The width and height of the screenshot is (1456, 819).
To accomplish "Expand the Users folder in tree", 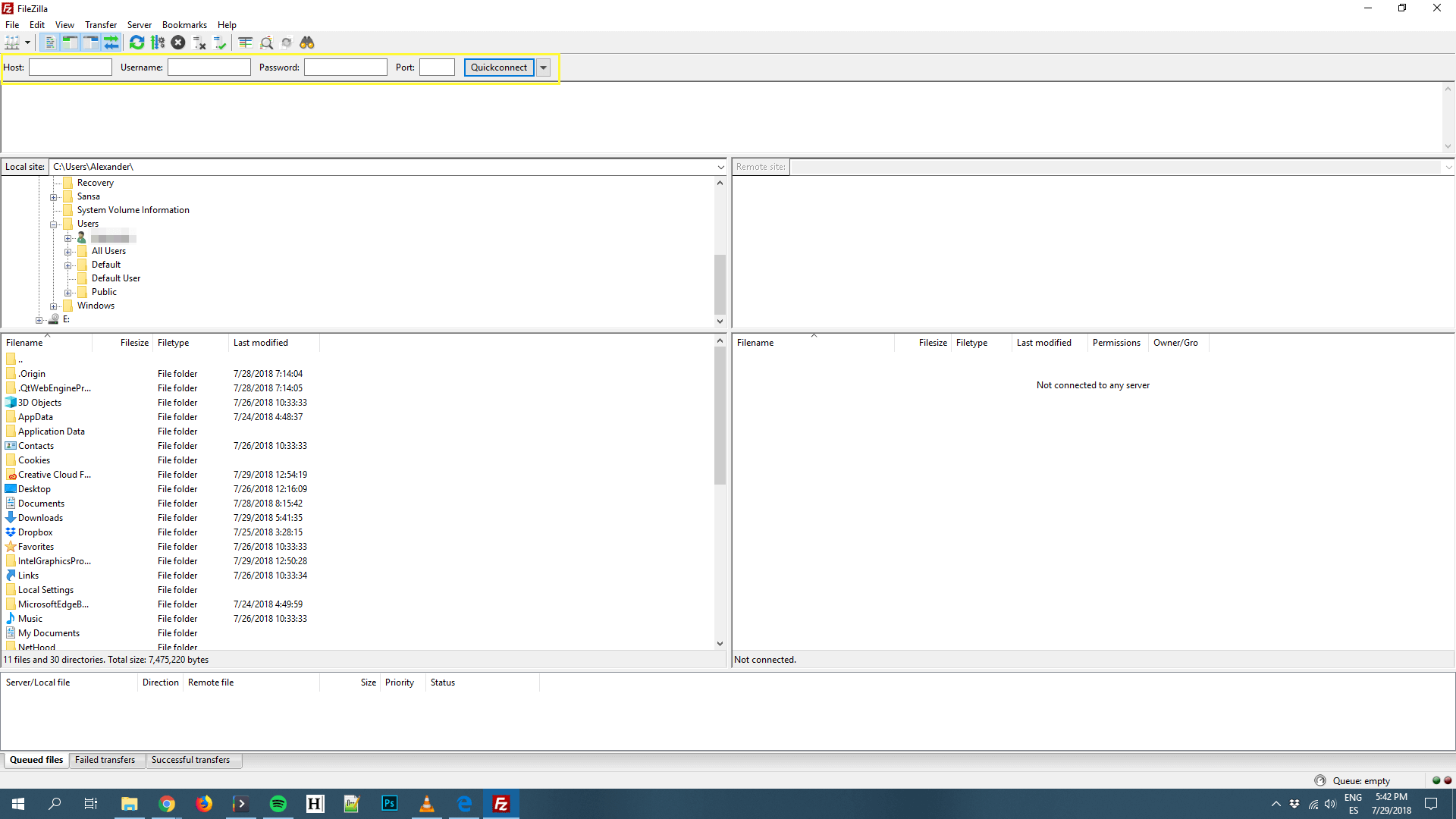I will tap(53, 223).
